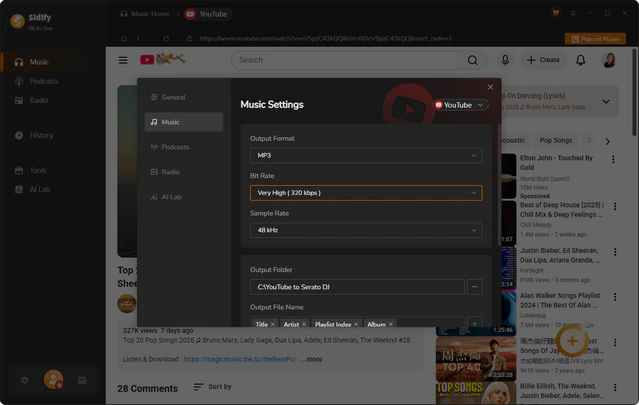Screen dimensions: 639x405
Task: Click the YouTube logo
Action: (162, 59)
